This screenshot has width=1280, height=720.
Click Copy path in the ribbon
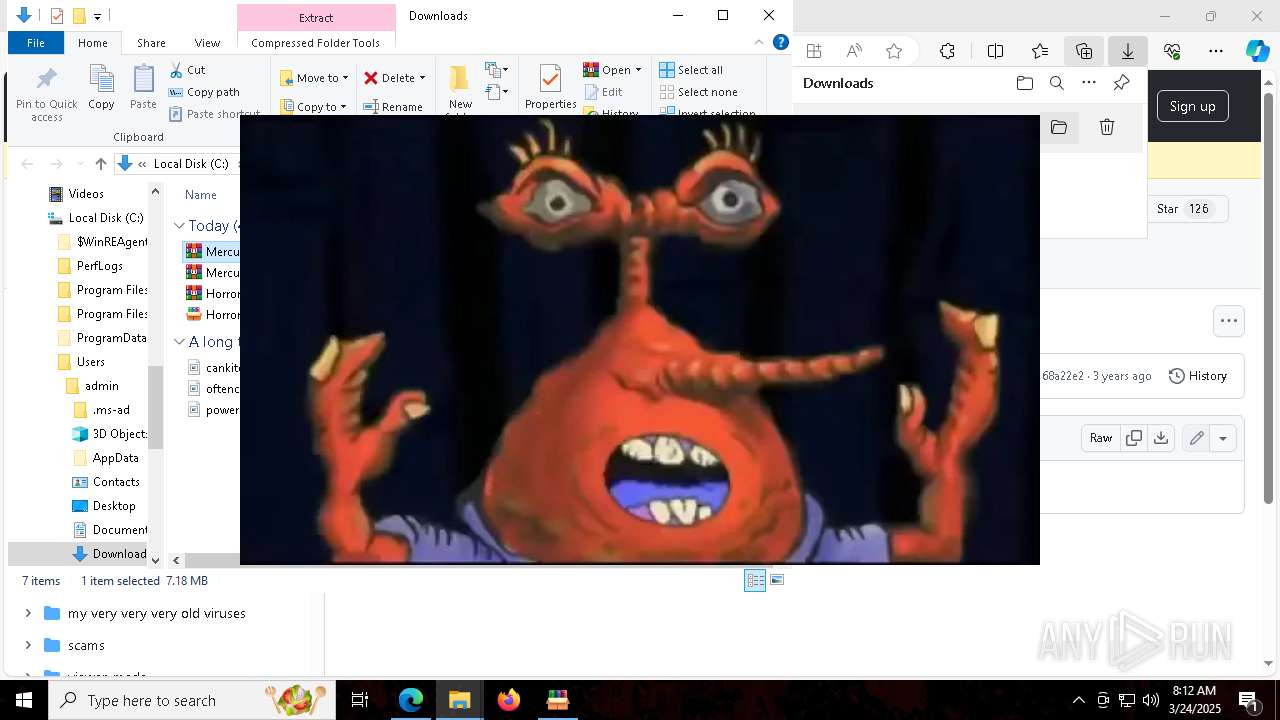204,92
